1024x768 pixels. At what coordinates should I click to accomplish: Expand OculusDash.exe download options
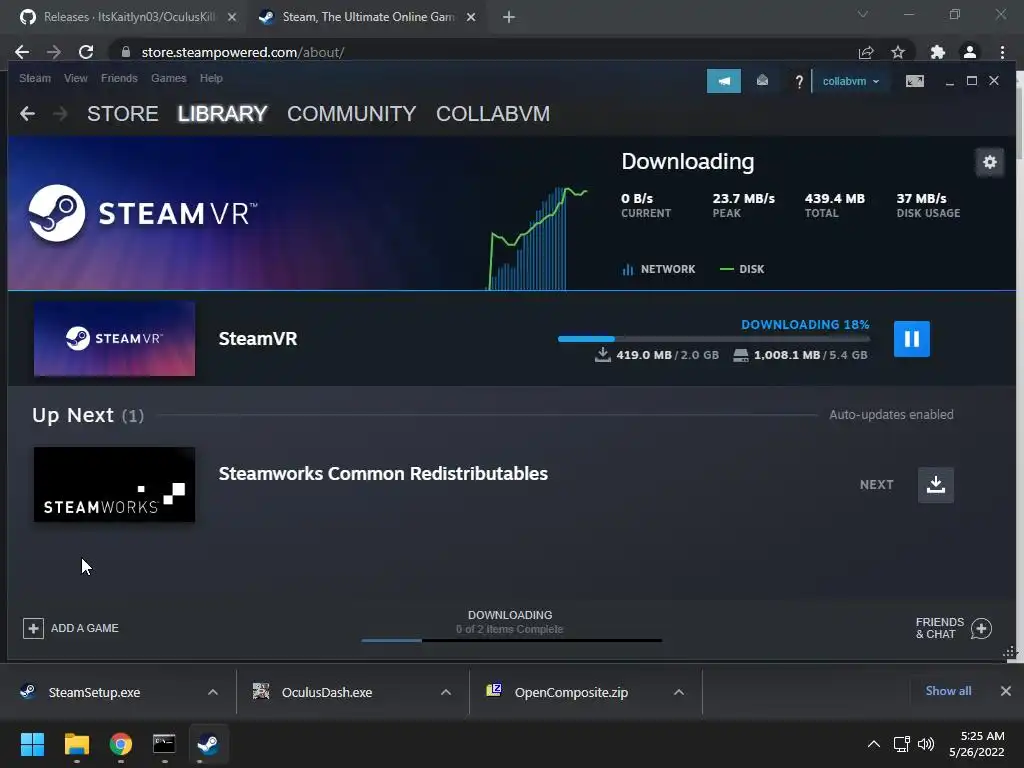(446, 692)
